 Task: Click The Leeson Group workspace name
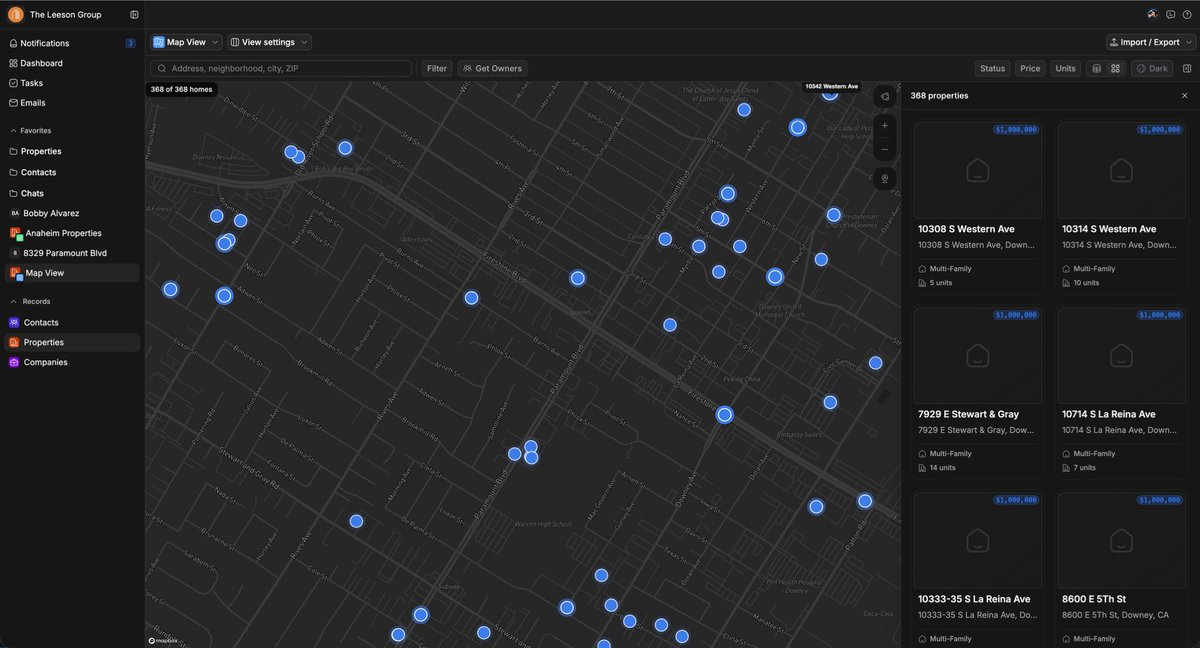(64, 15)
